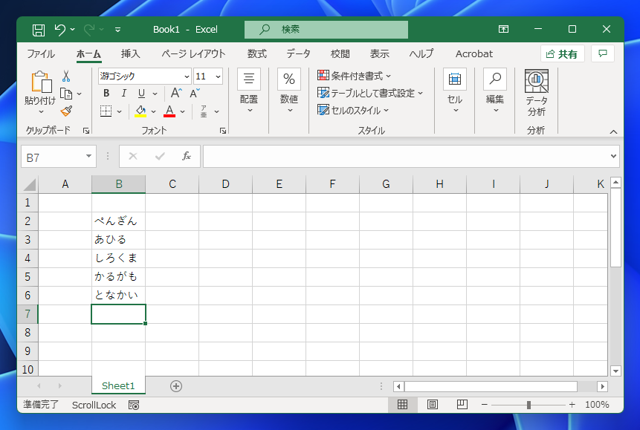The image size is (640, 430).
Task: Expand fill color dropdown arrow
Action: 153,111
